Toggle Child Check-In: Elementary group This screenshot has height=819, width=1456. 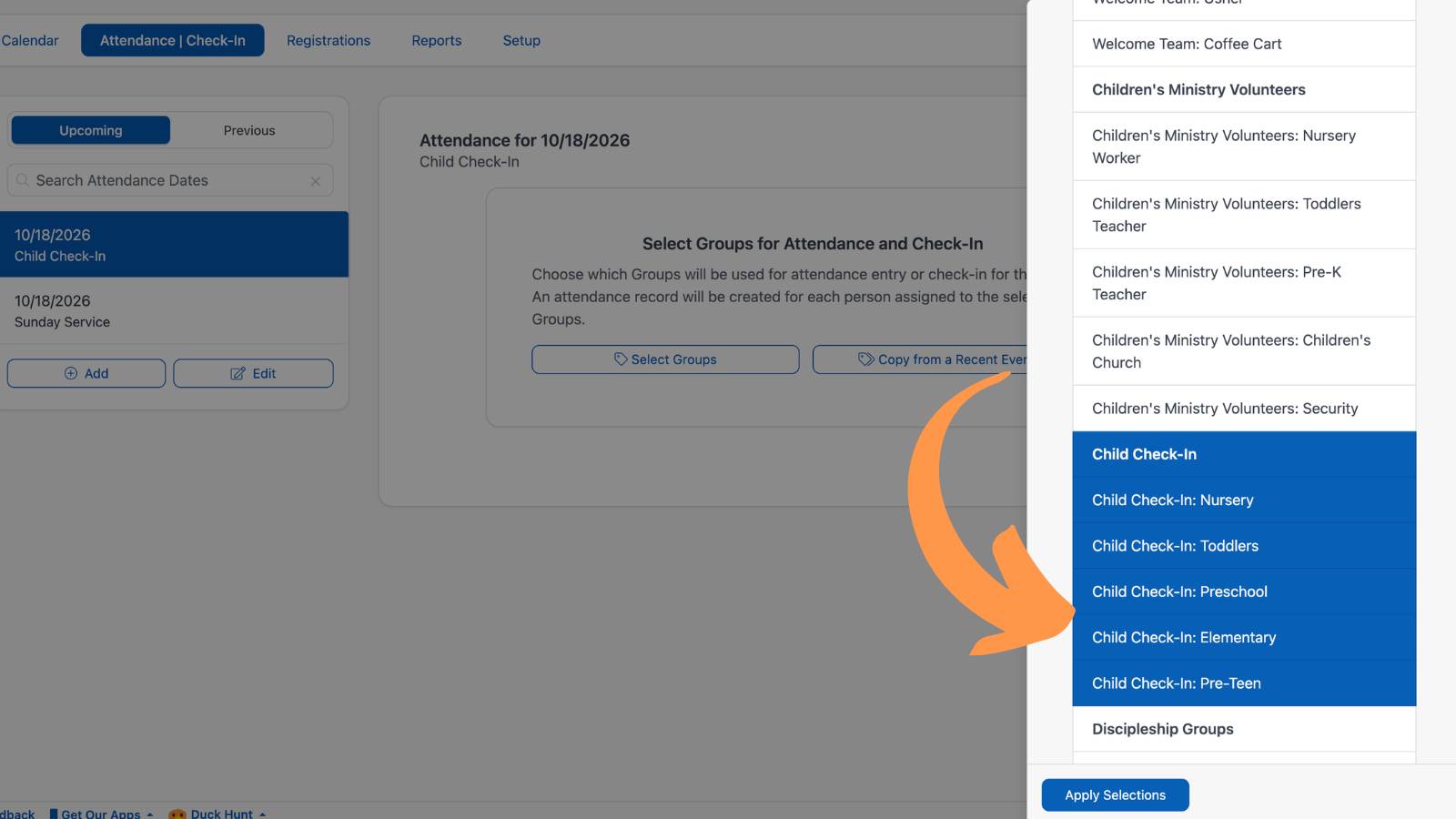(x=1244, y=637)
